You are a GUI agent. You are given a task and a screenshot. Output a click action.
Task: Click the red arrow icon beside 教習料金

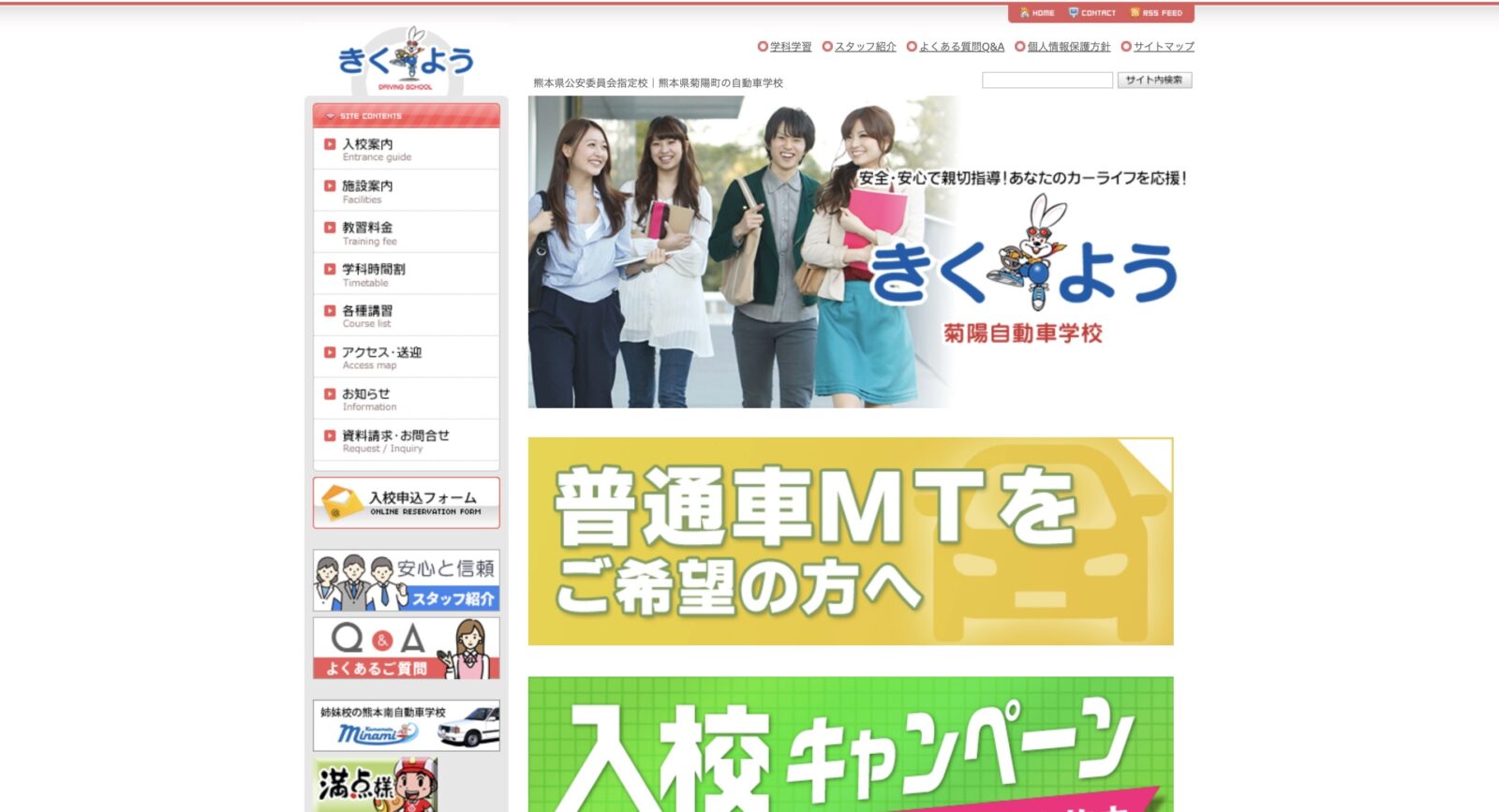330,228
